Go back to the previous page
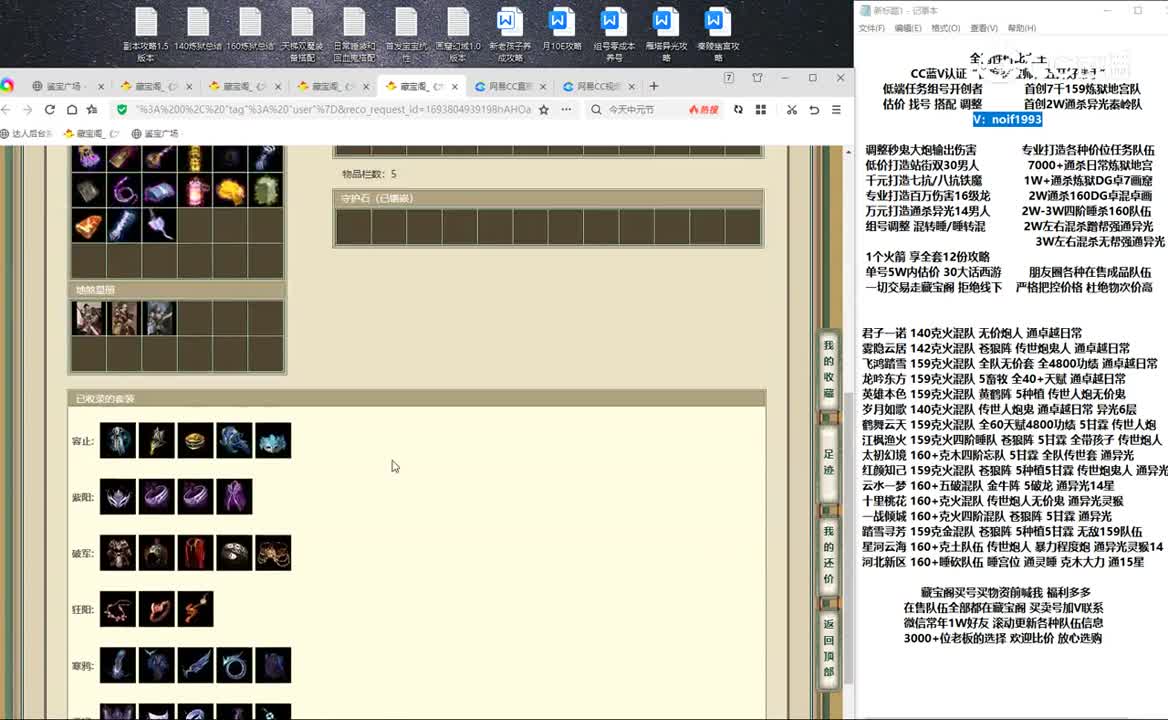This screenshot has width=1168, height=720. pyautogui.click(x=6, y=109)
